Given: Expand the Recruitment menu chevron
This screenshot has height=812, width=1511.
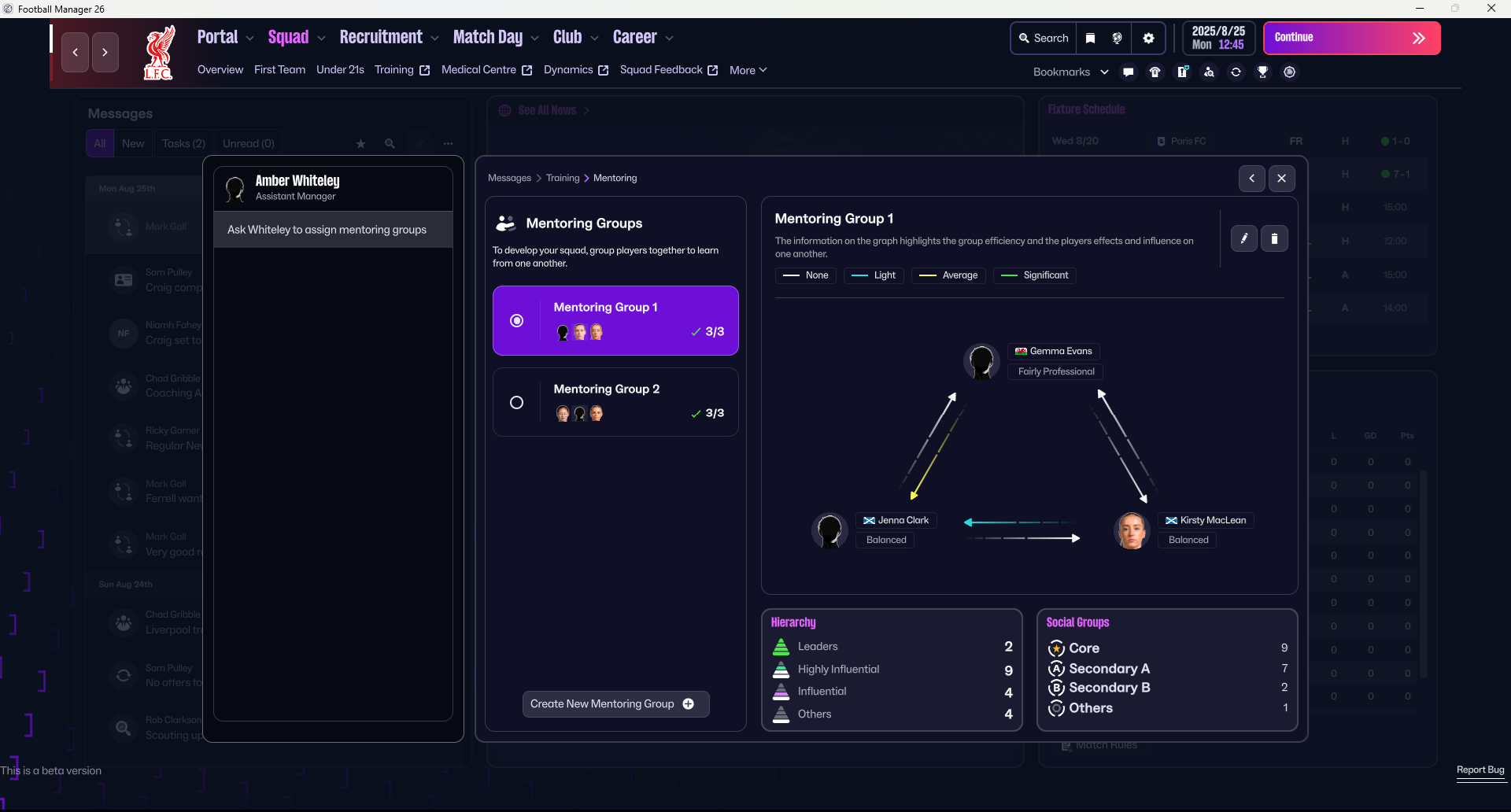Looking at the screenshot, I should tap(434, 39).
